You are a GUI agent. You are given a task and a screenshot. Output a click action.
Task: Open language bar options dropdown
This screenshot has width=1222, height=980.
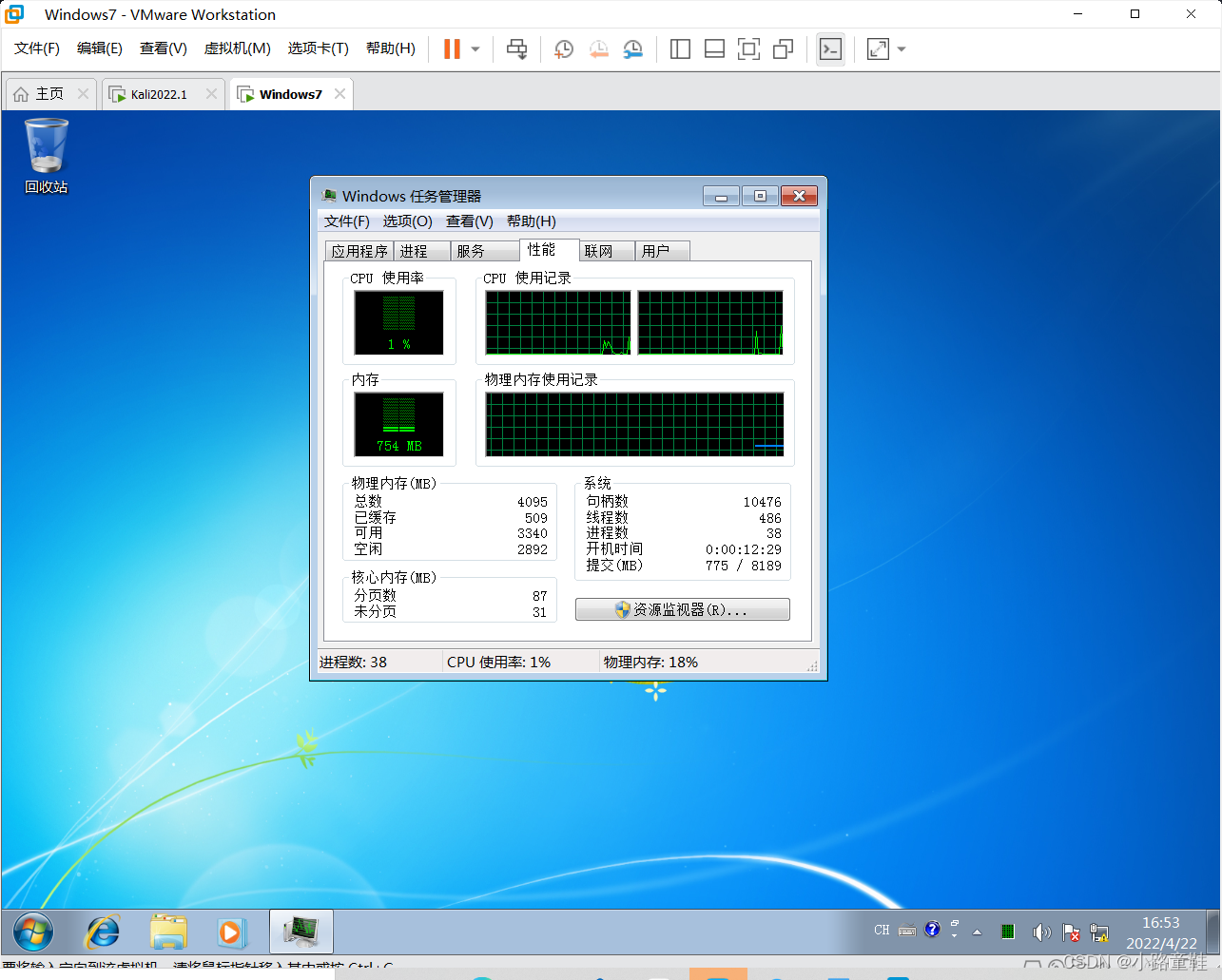click(x=954, y=937)
